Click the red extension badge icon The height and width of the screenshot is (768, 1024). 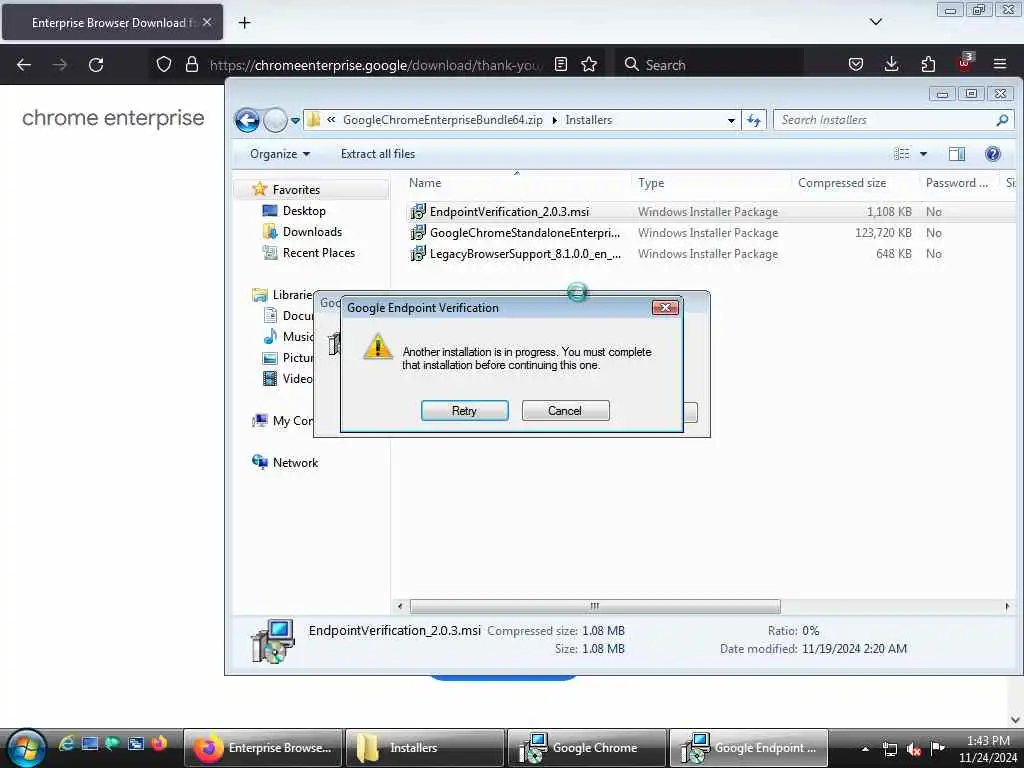(965, 62)
